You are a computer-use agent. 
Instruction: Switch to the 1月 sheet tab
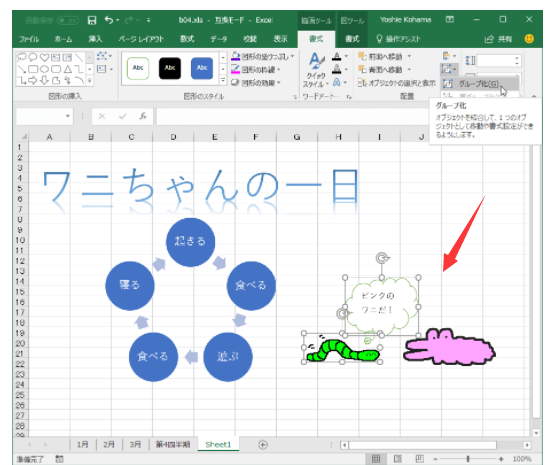click(x=82, y=445)
